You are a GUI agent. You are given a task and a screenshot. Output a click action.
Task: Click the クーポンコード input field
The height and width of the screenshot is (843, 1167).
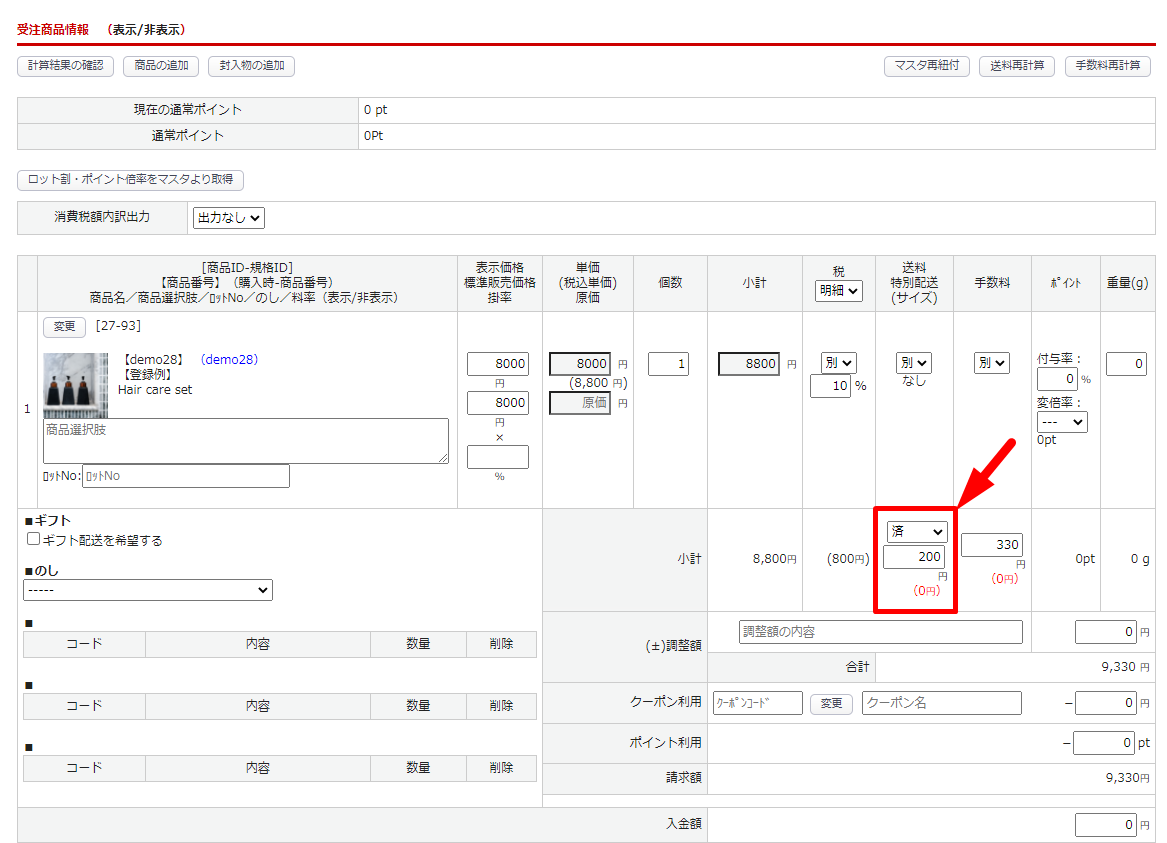(757, 703)
